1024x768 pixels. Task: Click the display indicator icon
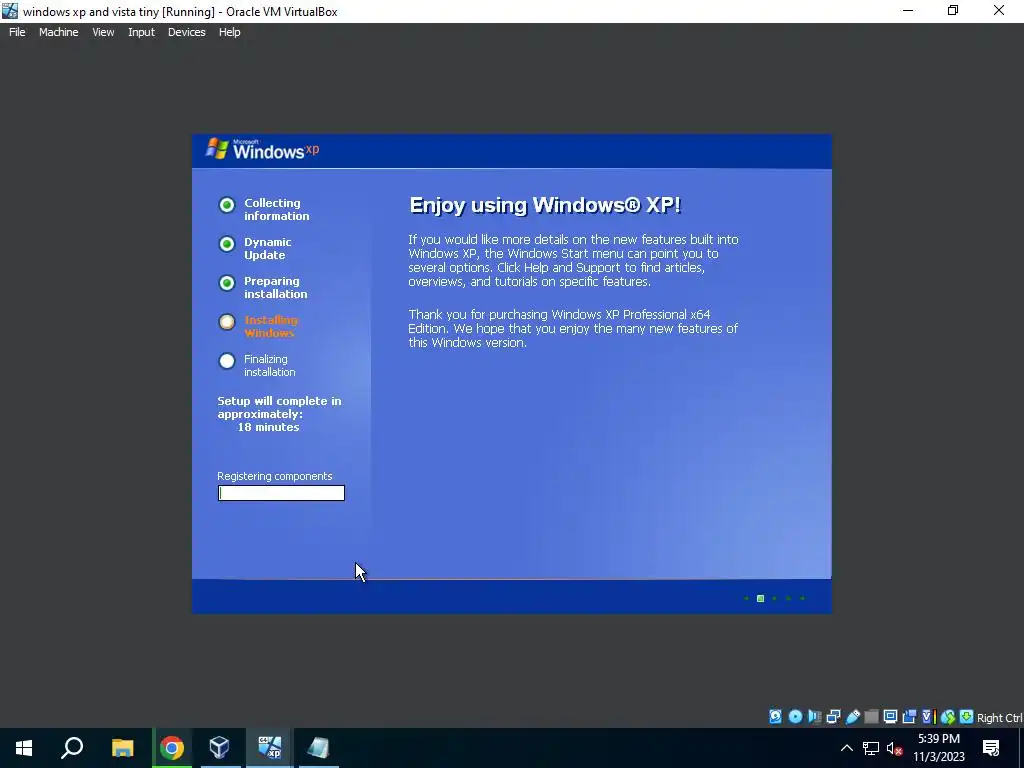[x=890, y=716]
